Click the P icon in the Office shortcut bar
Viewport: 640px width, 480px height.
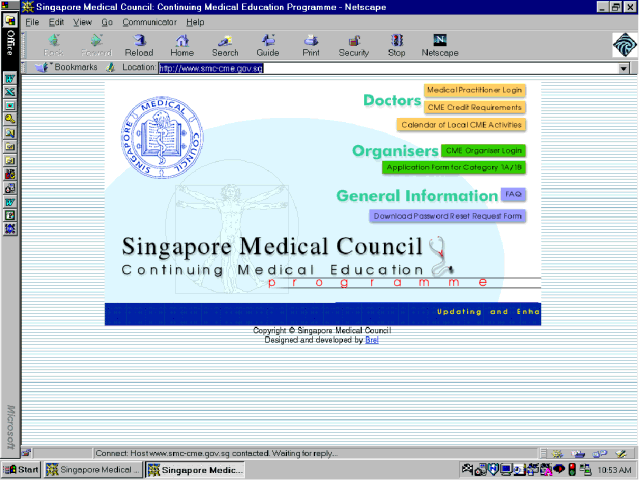click(x=10, y=216)
